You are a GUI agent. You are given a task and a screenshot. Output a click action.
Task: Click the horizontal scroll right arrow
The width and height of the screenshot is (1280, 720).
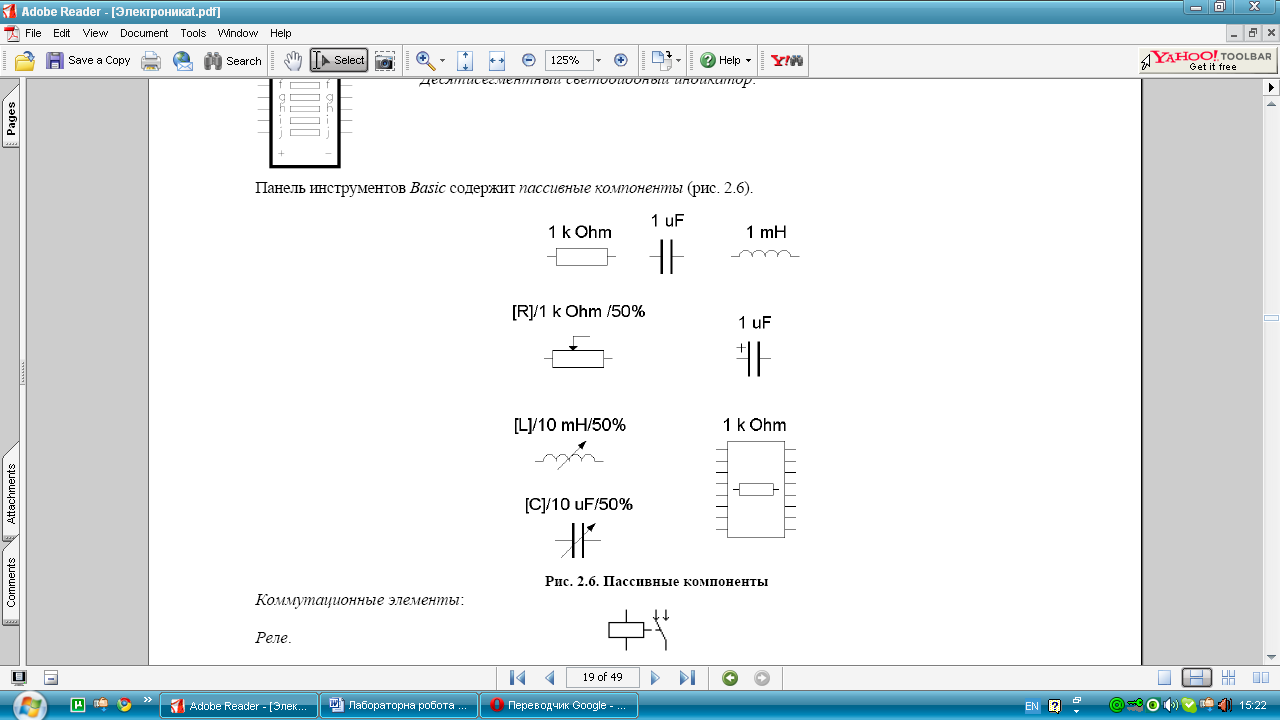coord(1272,88)
